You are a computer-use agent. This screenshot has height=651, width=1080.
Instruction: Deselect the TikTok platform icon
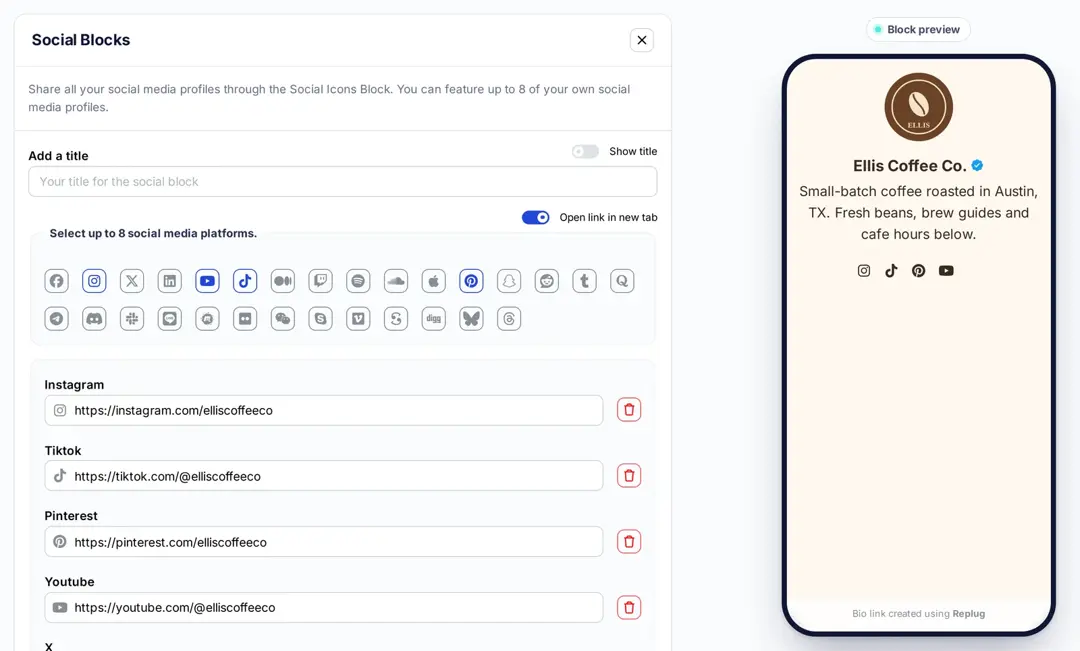click(x=245, y=281)
